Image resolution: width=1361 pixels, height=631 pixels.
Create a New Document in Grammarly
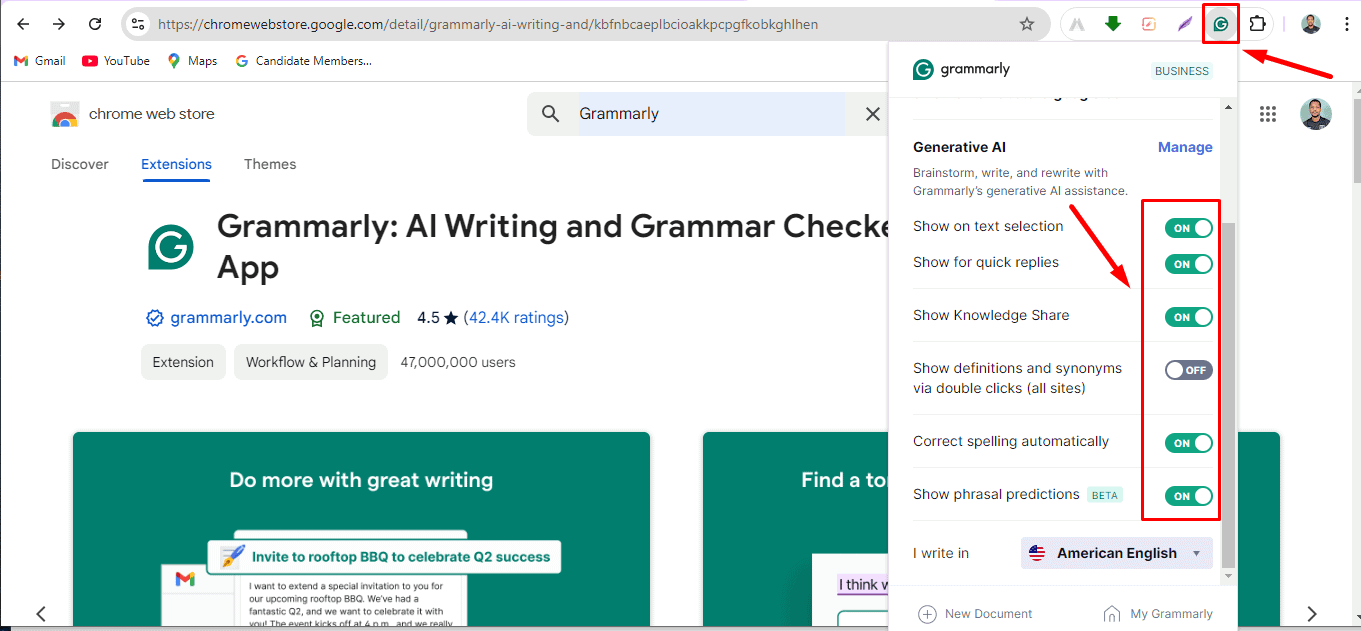(975, 614)
